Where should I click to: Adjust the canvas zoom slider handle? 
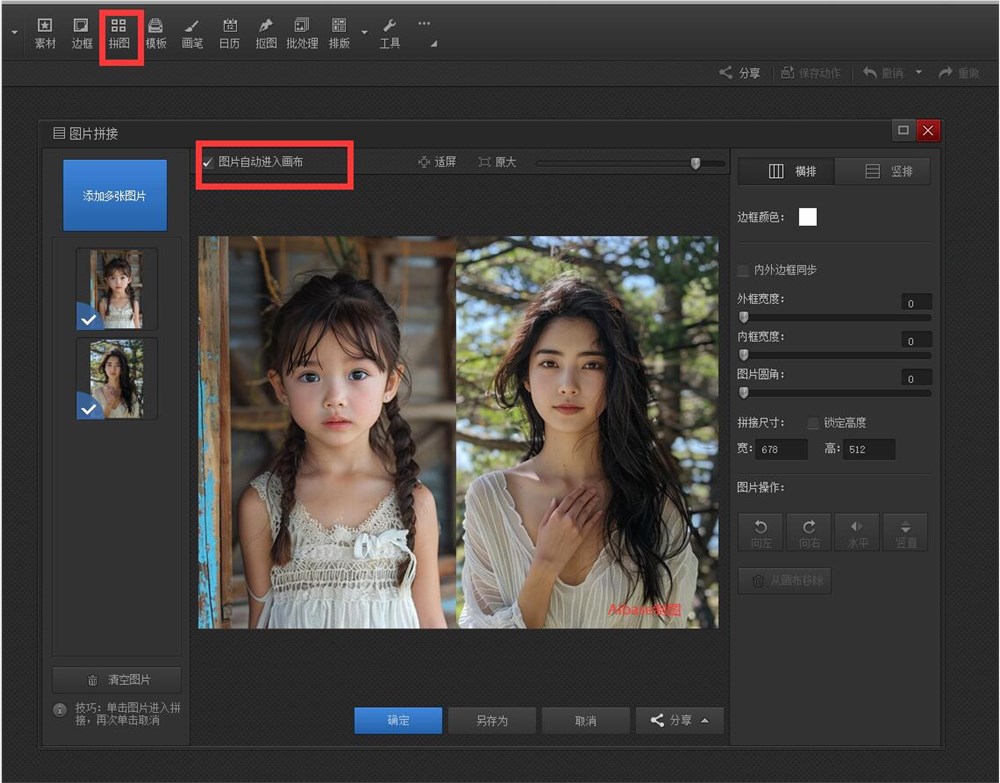click(696, 163)
